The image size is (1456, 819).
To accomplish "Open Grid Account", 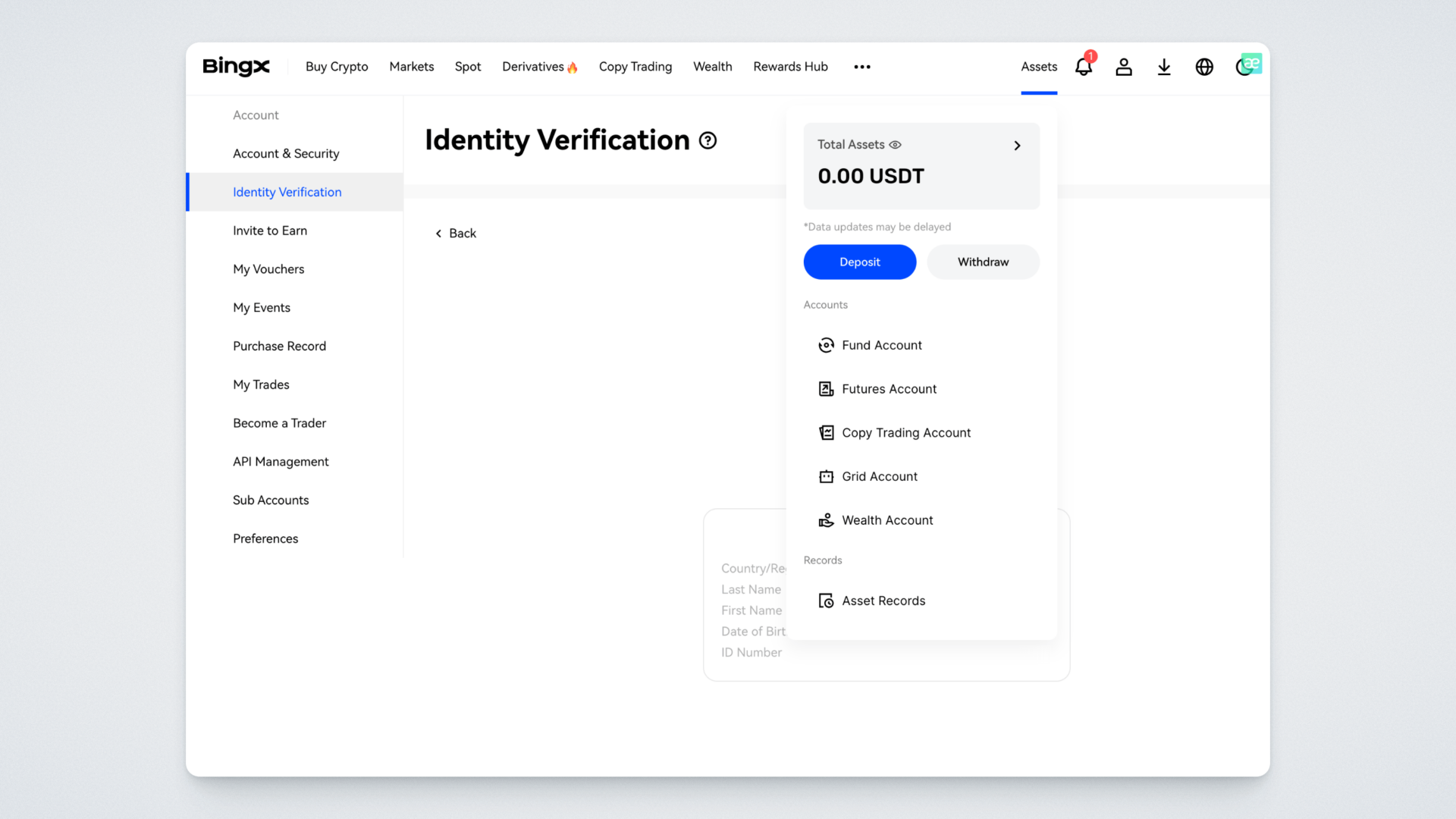I will [x=879, y=477].
